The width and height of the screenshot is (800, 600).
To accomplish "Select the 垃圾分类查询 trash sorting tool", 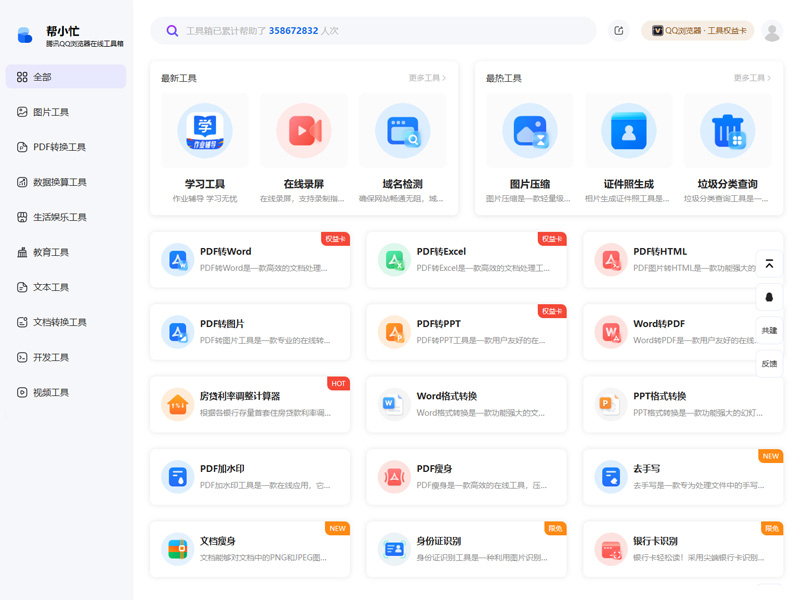I will click(x=728, y=131).
